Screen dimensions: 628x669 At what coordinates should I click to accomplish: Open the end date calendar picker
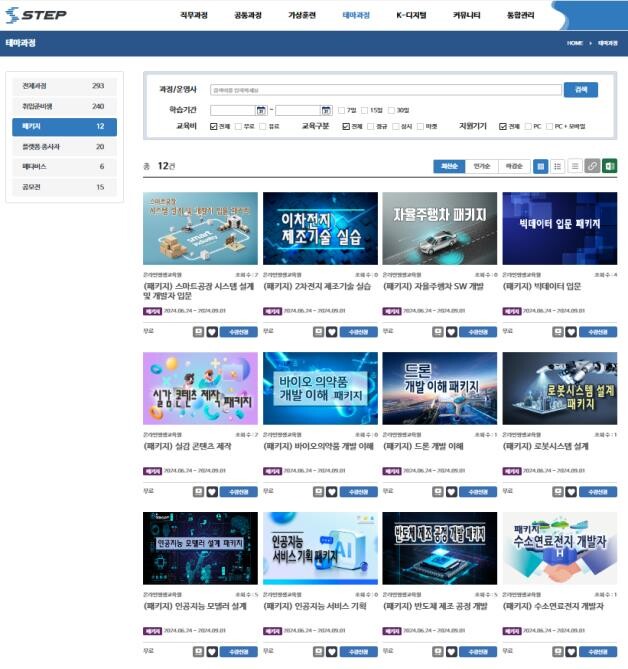[326, 110]
